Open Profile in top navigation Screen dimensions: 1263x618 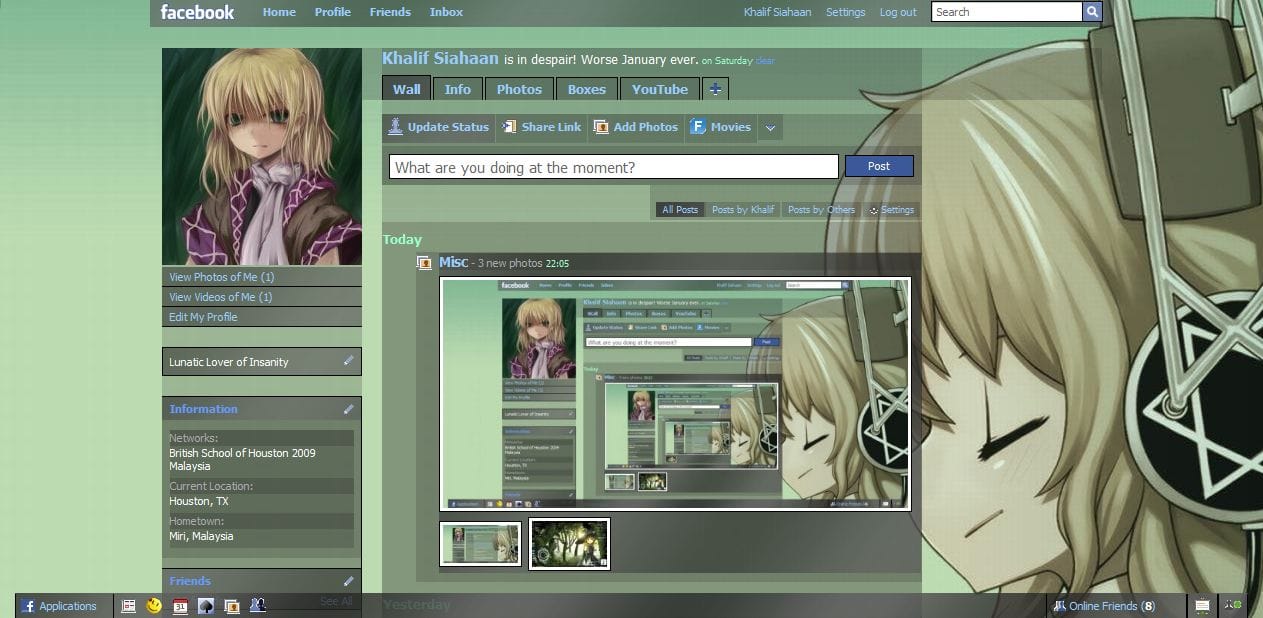333,12
